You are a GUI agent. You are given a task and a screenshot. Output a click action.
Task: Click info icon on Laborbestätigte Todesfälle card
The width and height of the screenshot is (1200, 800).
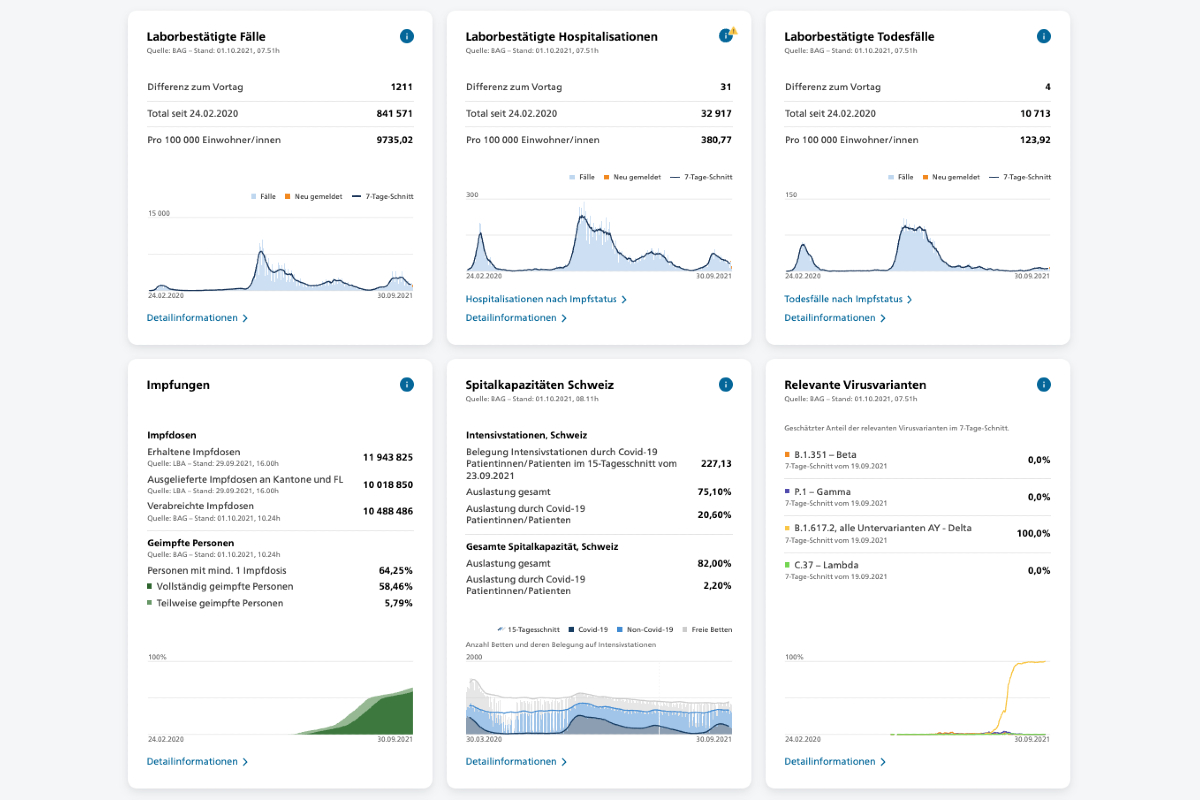tap(1044, 36)
